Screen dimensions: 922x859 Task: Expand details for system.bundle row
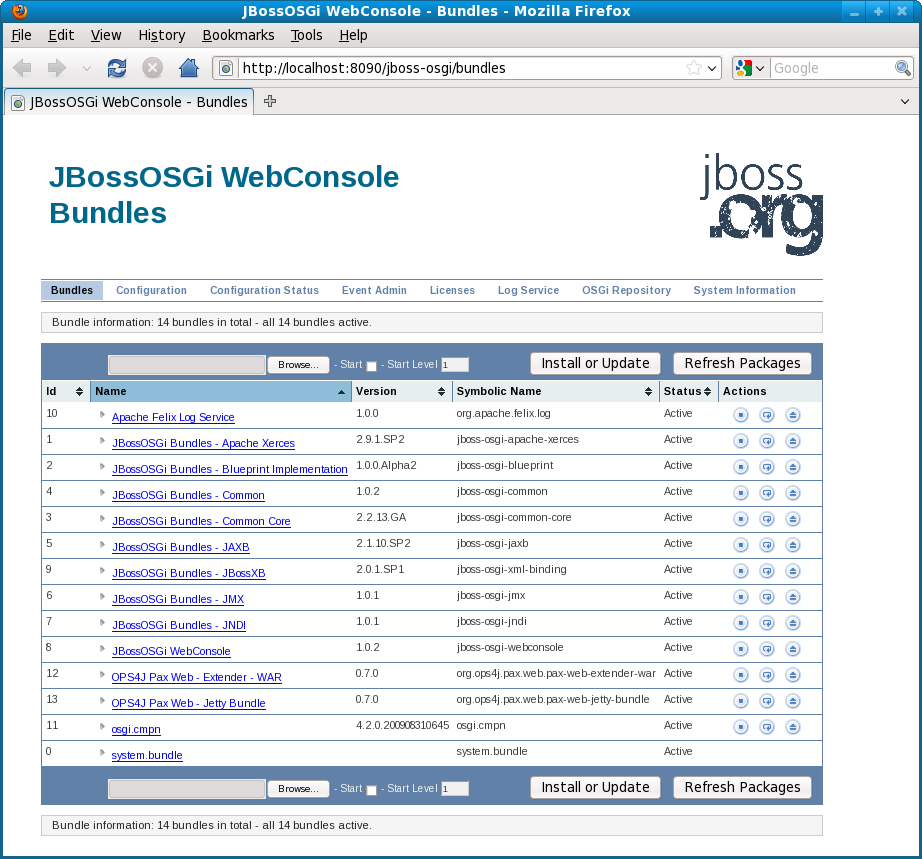point(102,753)
